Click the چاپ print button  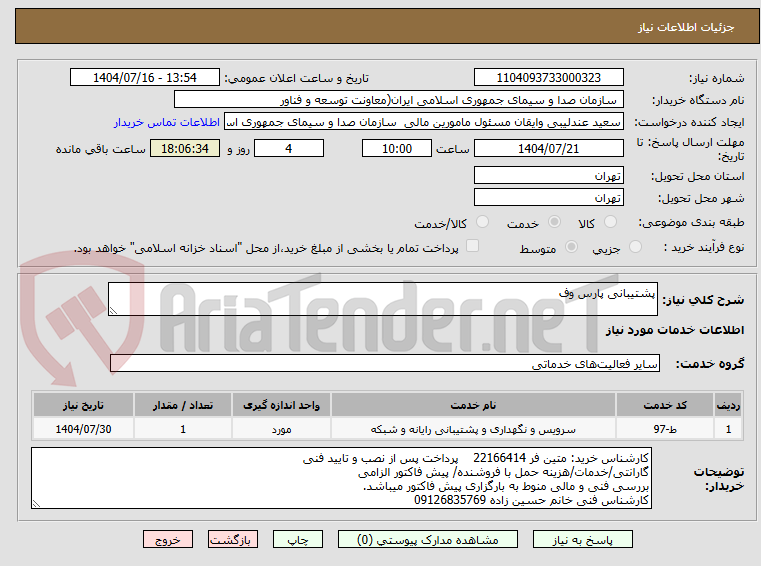[x=298, y=539]
